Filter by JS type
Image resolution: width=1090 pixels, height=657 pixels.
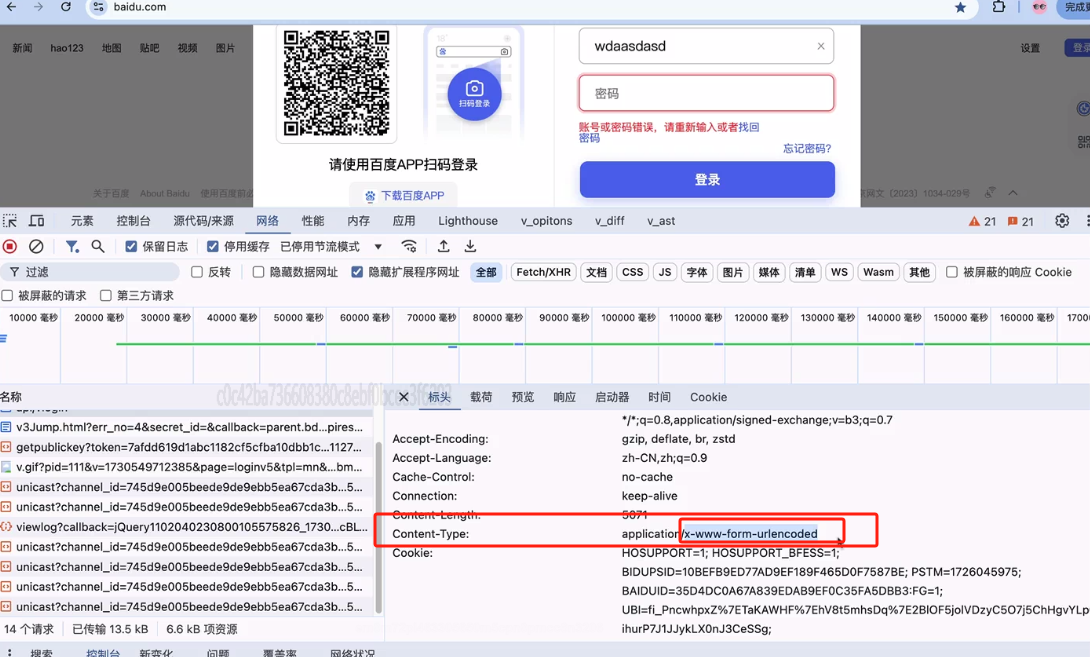click(665, 272)
